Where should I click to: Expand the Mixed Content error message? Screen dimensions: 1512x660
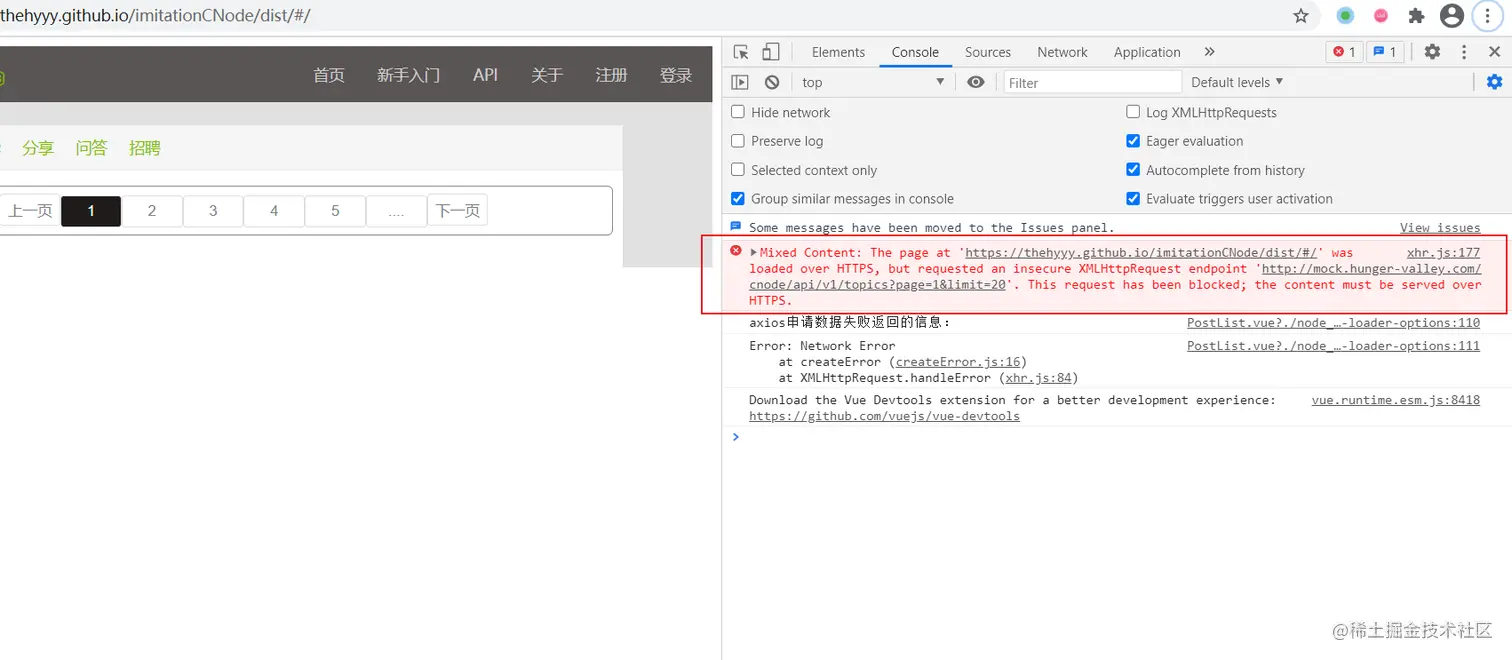coord(754,253)
